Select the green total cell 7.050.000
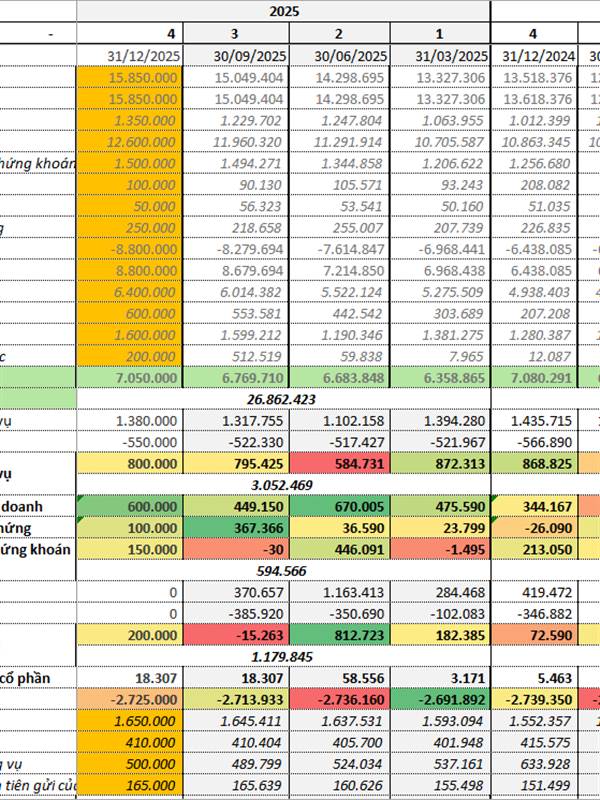The height and width of the screenshot is (800, 600). (130, 378)
